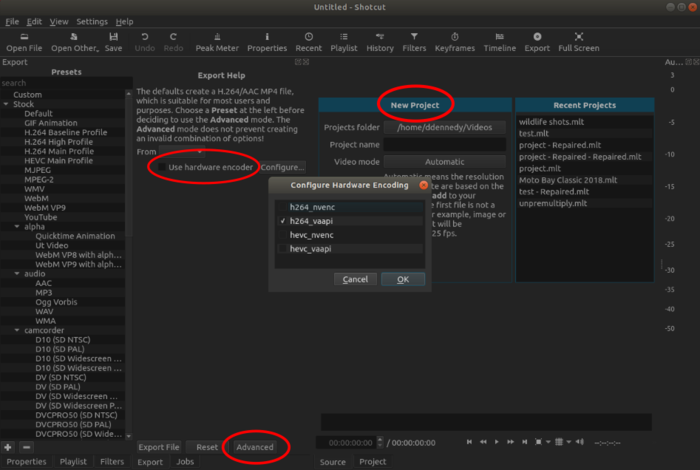Click the Advanced export button

tap(255, 447)
